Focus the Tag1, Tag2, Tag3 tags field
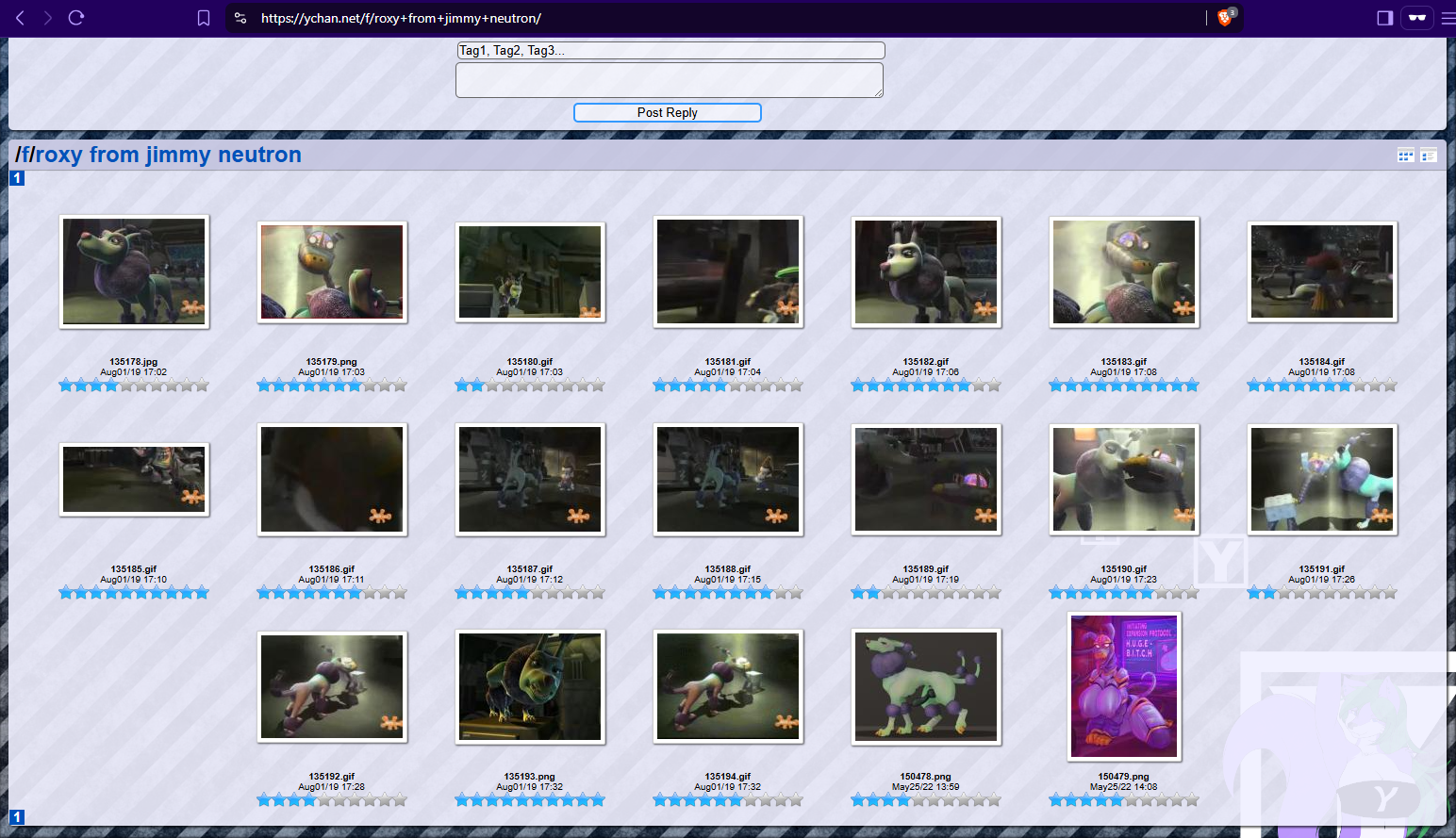 [670, 51]
